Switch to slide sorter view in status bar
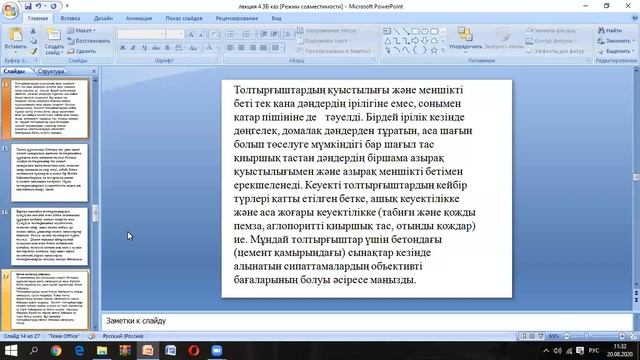Screen dimensions: 640x360 (x=532, y=336)
